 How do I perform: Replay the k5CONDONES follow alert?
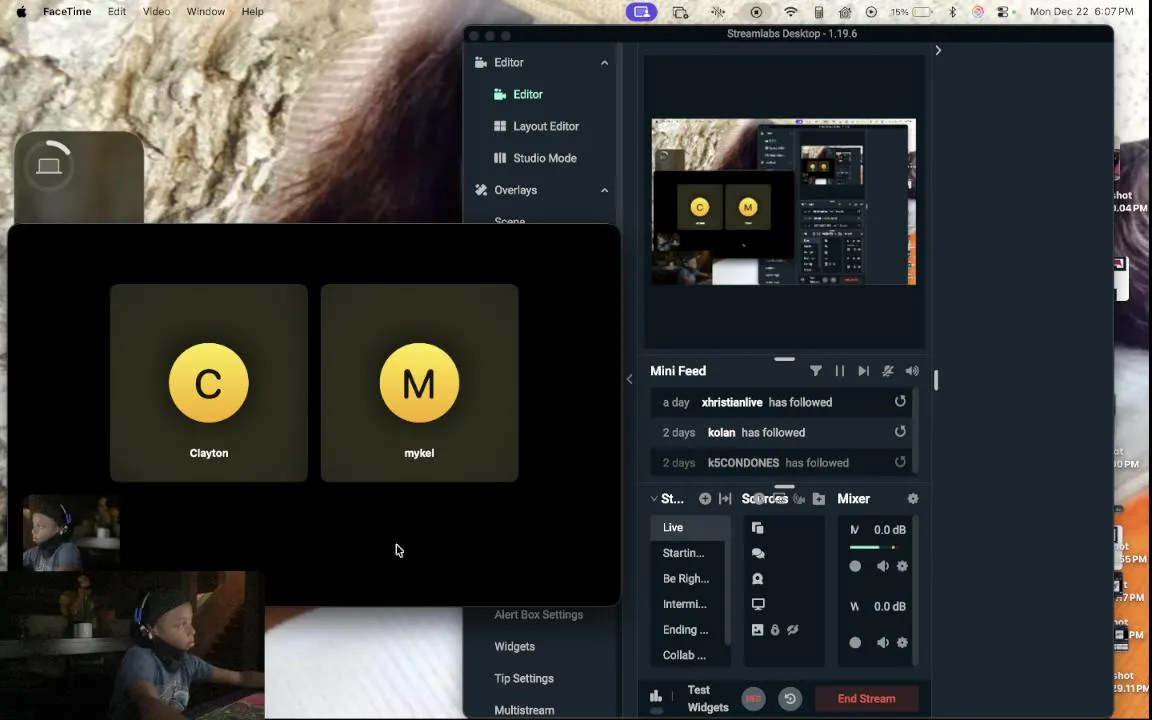click(900, 461)
